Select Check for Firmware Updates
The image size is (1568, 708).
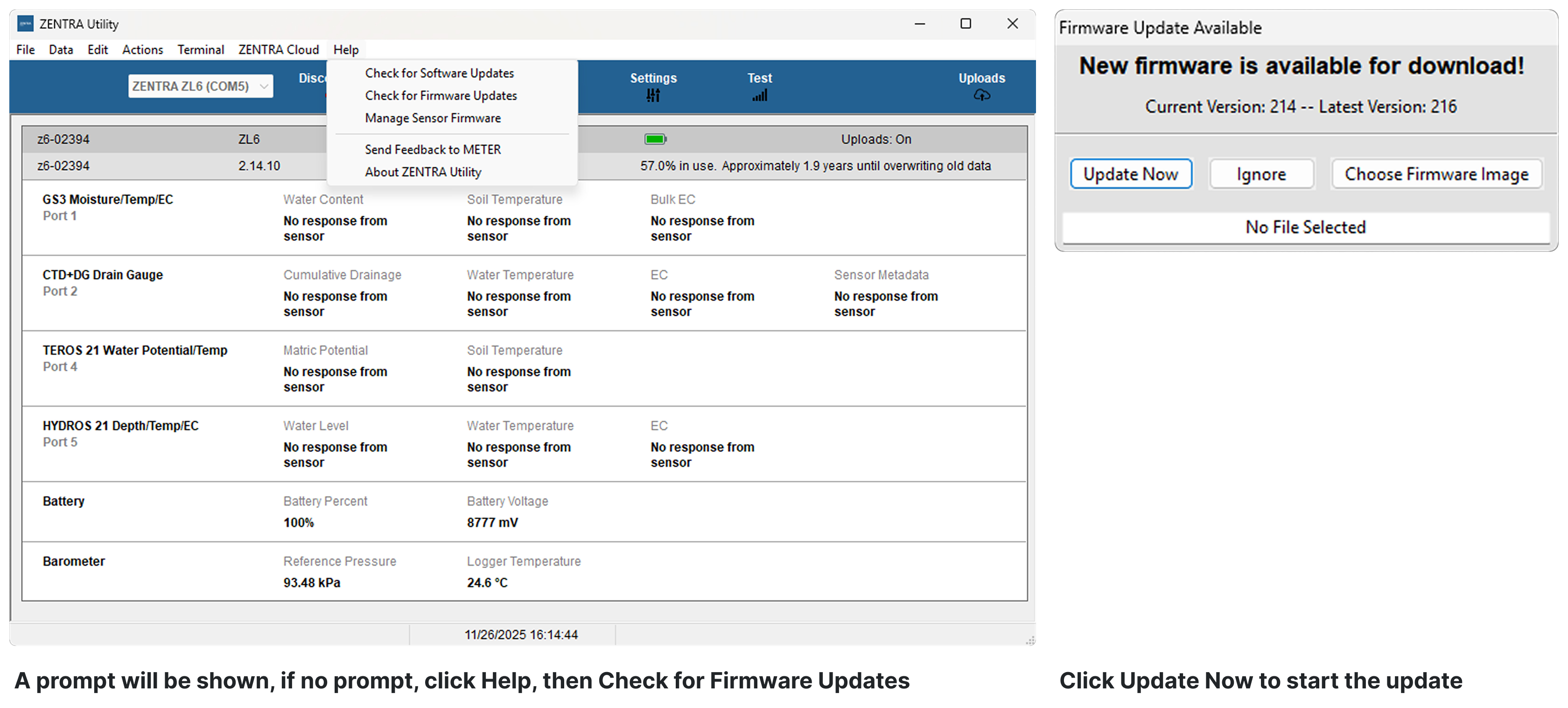coord(441,96)
